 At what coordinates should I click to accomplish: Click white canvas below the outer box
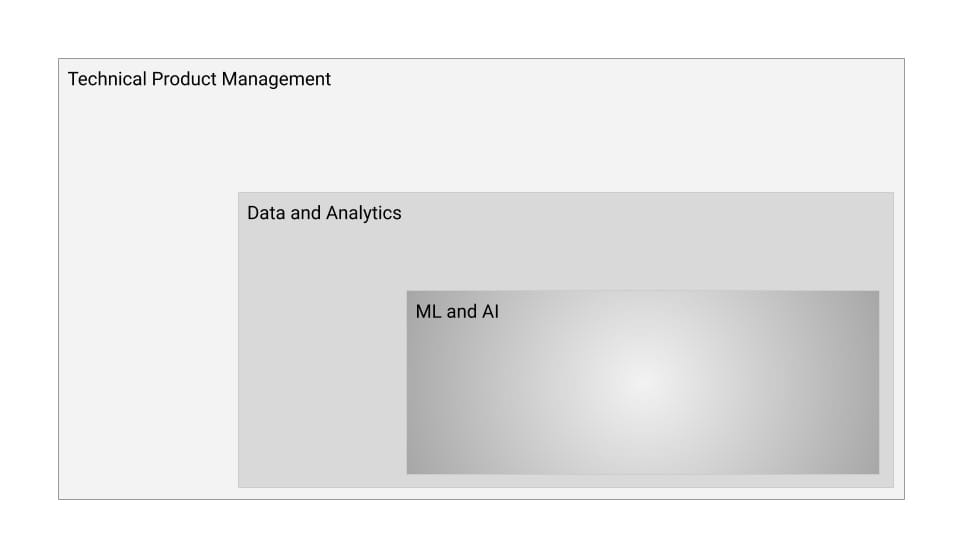pos(480,520)
